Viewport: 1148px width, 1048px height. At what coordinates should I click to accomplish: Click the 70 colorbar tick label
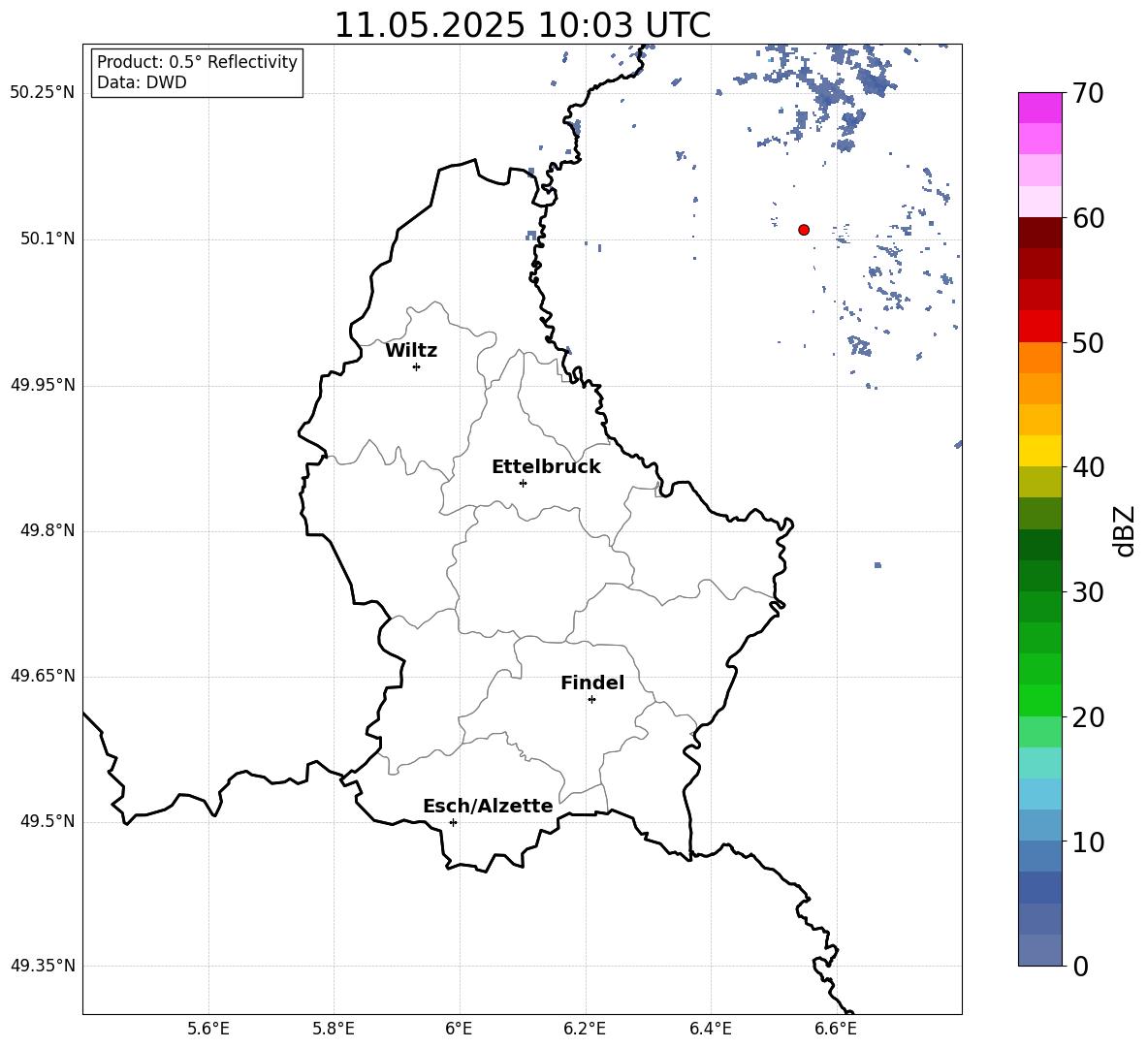pyautogui.click(x=1088, y=94)
